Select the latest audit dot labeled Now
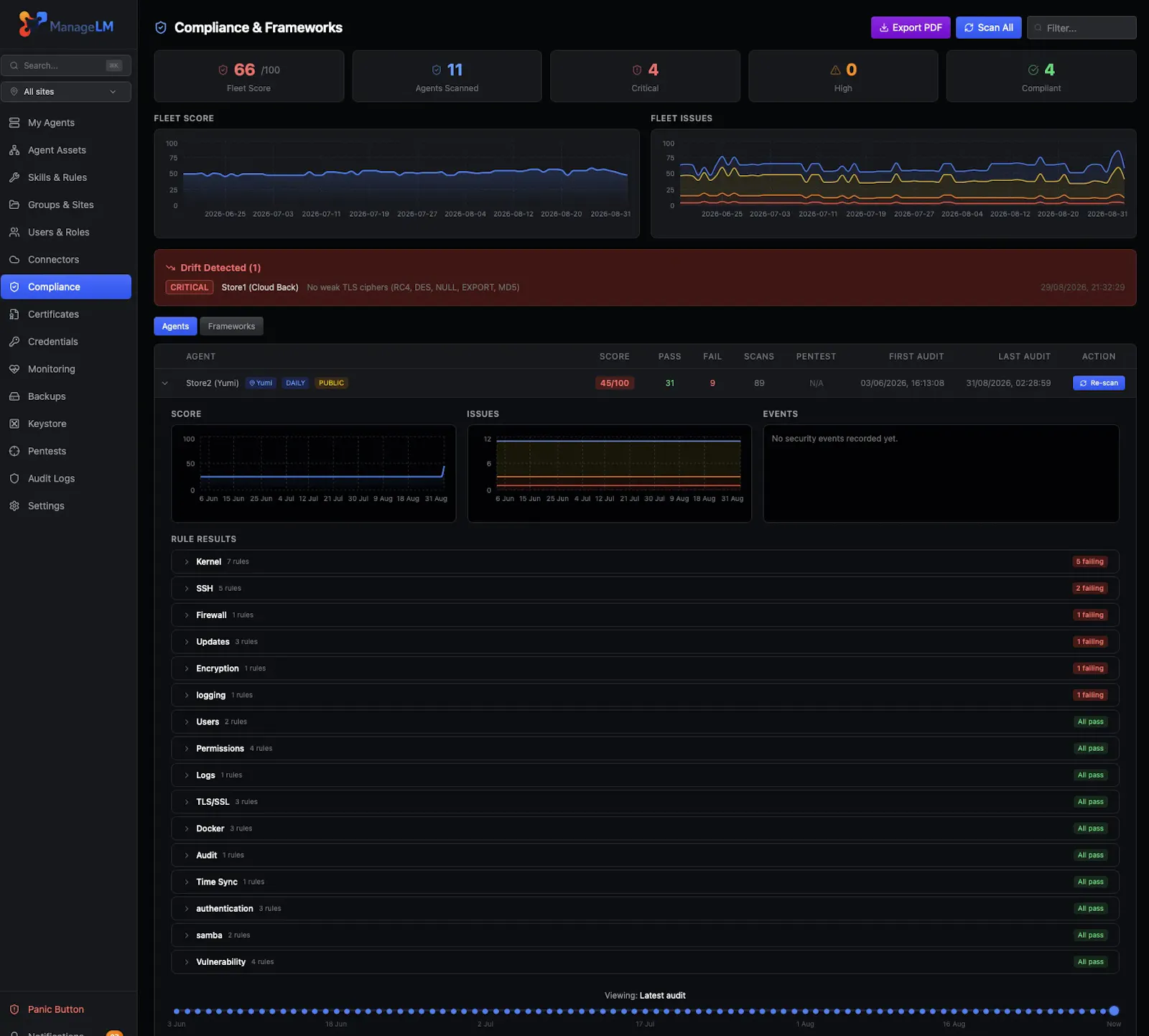This screenshot has width=1149, height=1036. click(x=1114, y=1011)
